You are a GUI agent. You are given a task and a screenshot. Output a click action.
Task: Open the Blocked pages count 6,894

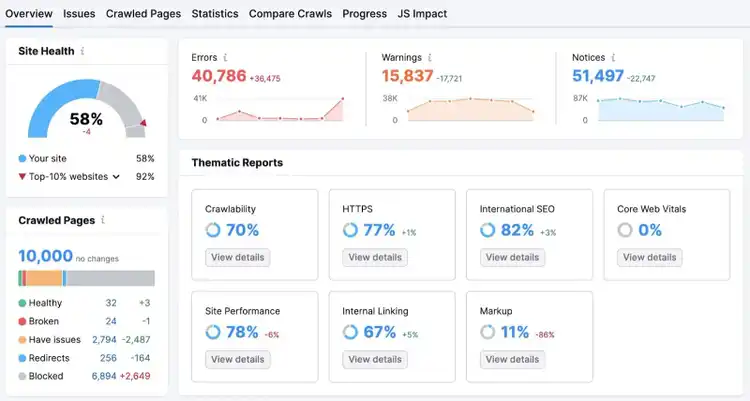tap(104, 376)
